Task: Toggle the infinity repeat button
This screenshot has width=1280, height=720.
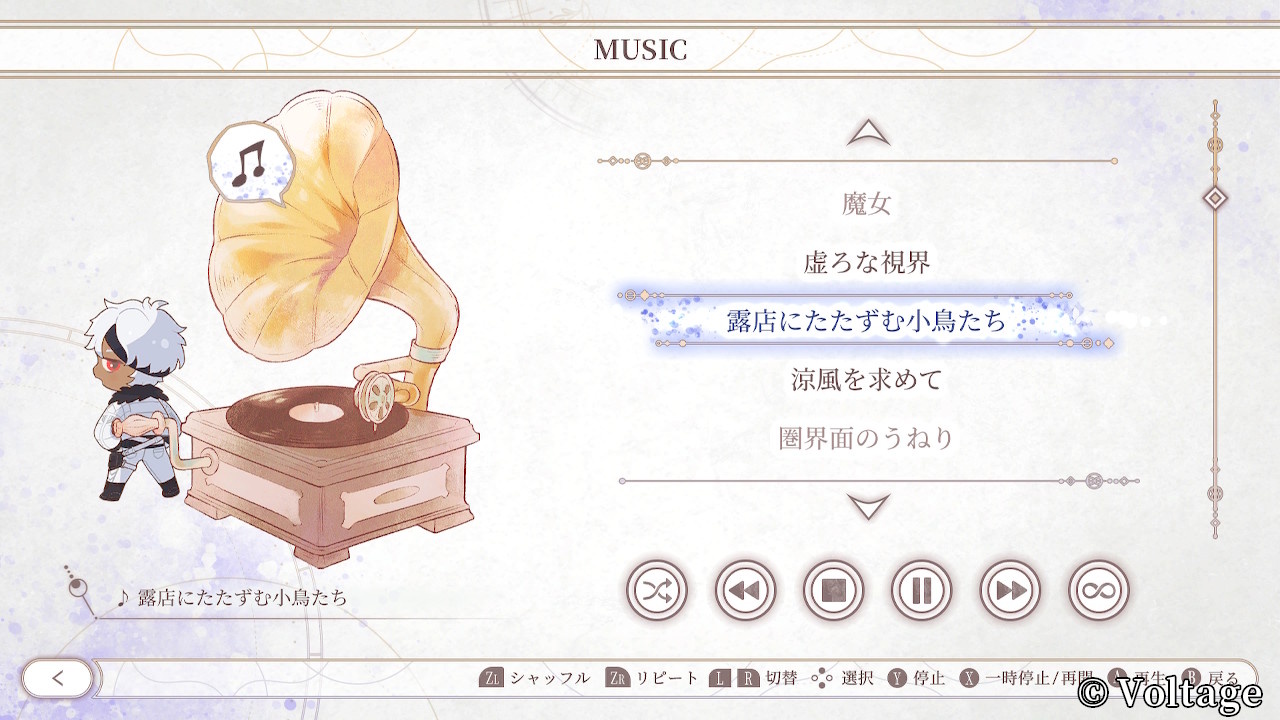Action: click(x=1098, y=590)
